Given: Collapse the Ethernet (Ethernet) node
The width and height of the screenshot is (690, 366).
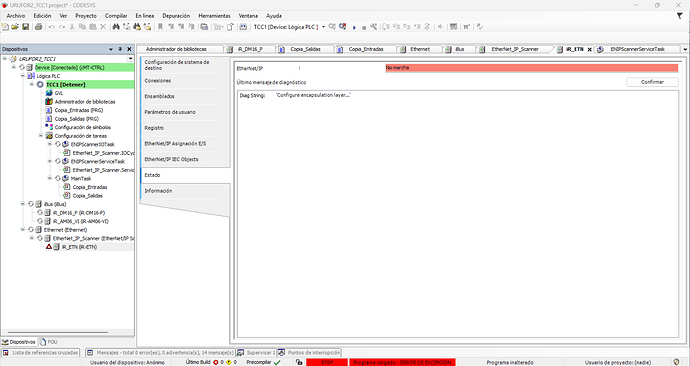Looking at the screenshot, I should click(x=22, y=230).
